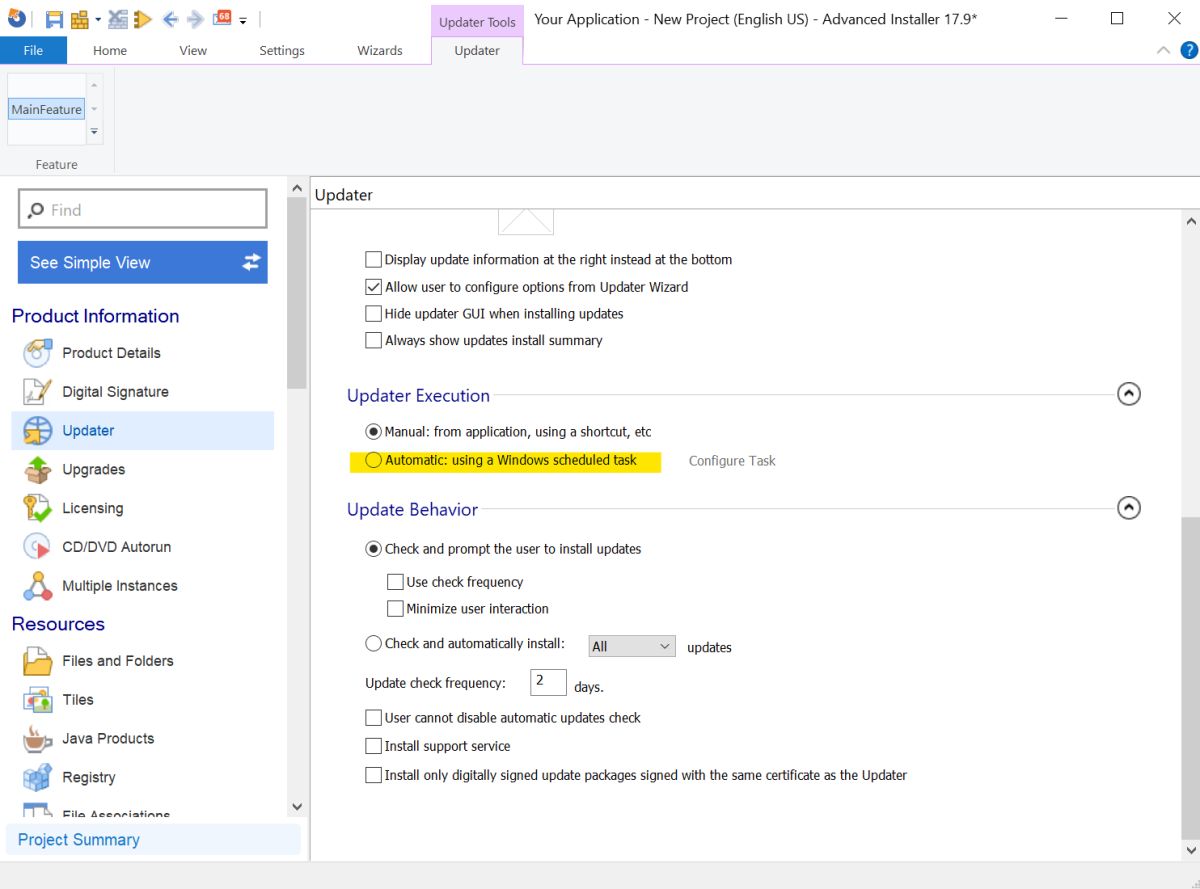The height and width of the screenshot is (889, 1200).
Task: Open notifications icon with 68 badge
Action: [x=222, y=18]
